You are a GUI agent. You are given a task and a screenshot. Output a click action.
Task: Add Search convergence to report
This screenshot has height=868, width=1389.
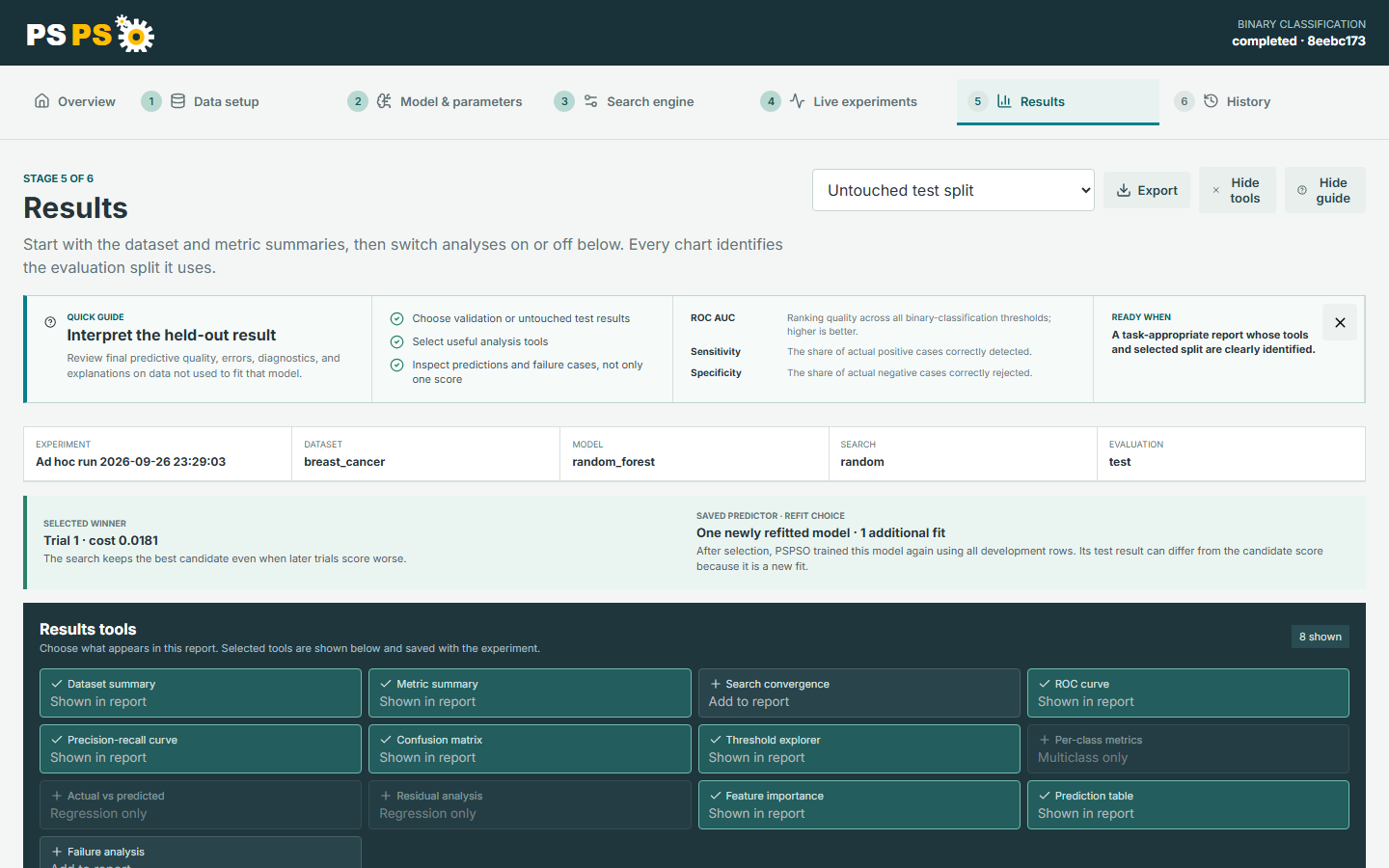tap(858, 692)
